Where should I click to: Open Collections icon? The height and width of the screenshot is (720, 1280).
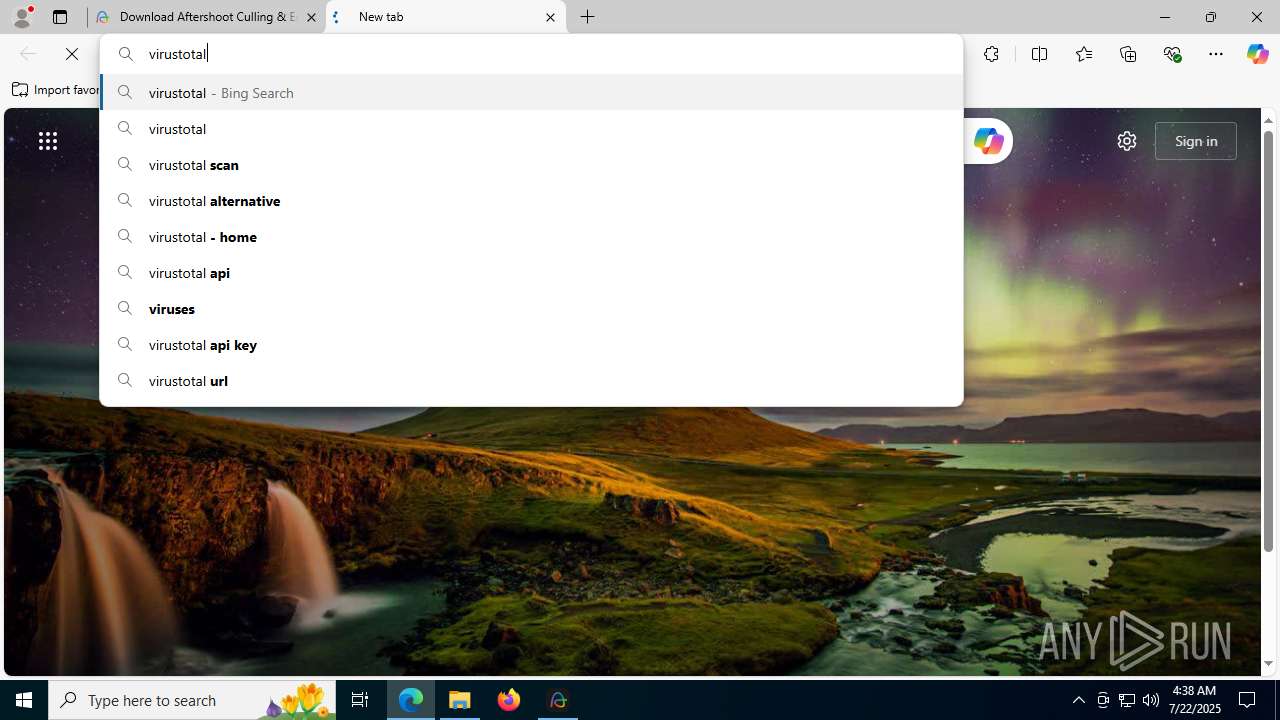[x=1128, y=54]
